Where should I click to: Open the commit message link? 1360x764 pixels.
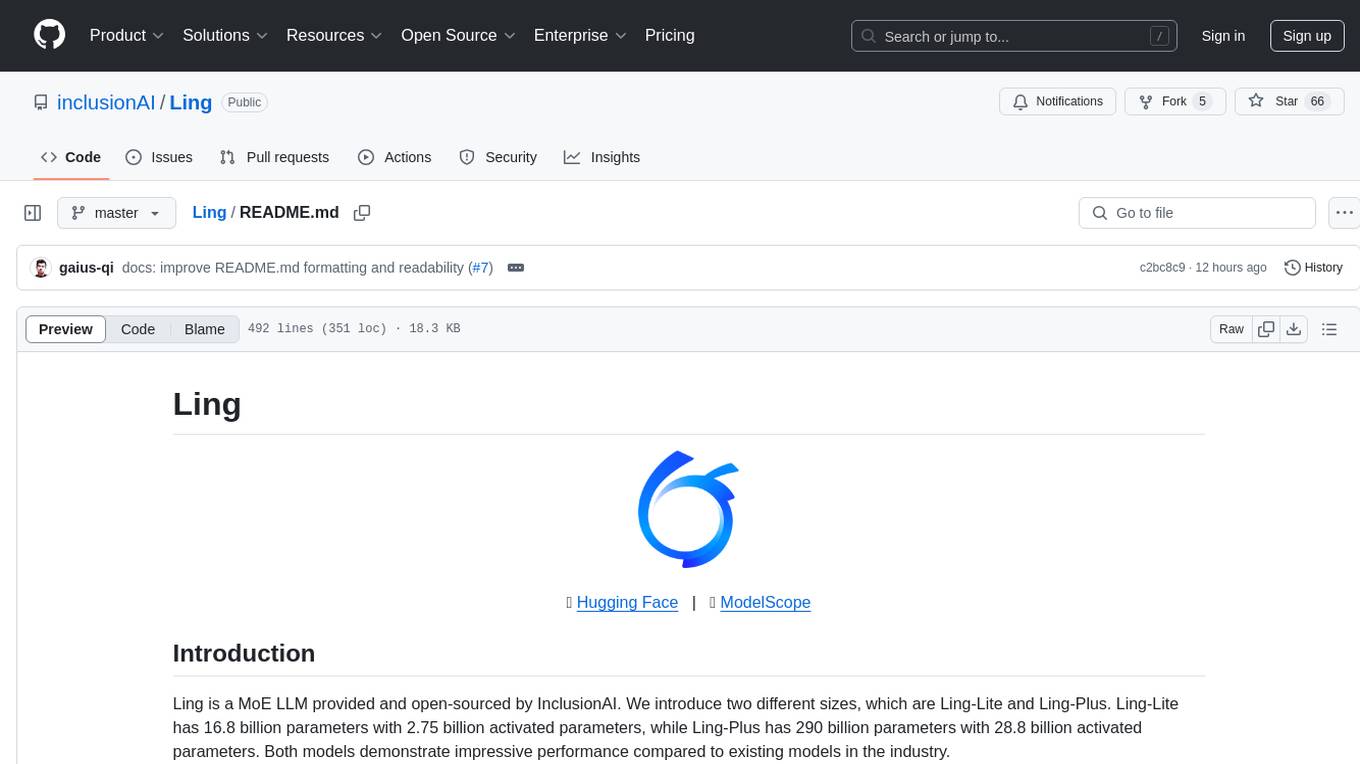[293, 267]
